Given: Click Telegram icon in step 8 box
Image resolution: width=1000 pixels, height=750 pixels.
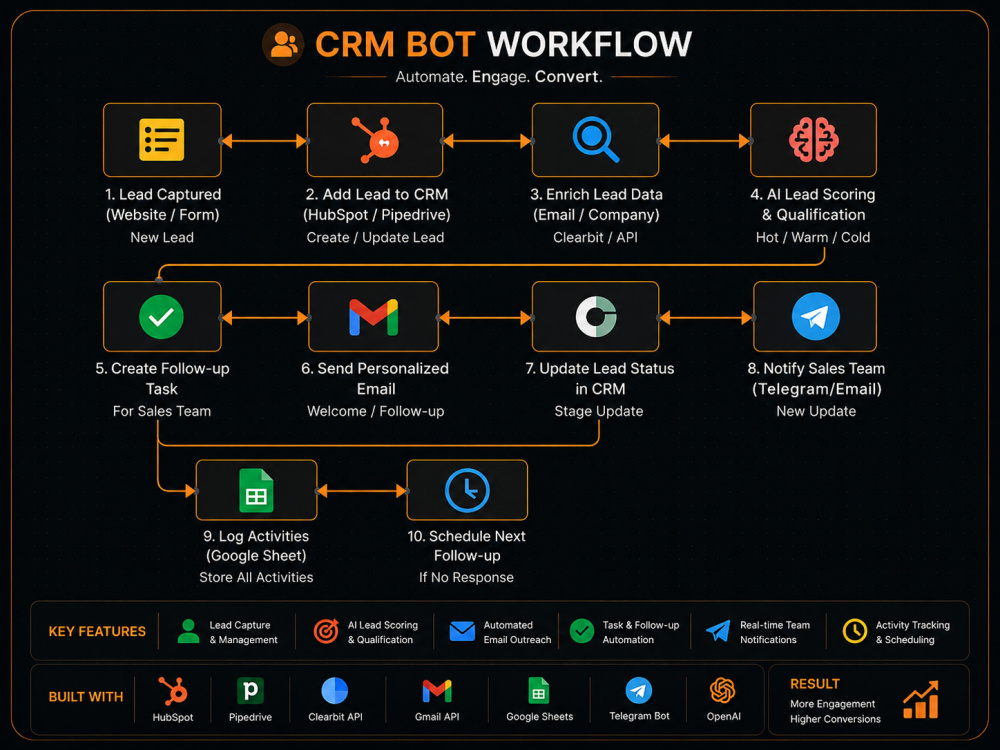Looking at the screenshot, I should pyautogui.click(x=816, y=316).
